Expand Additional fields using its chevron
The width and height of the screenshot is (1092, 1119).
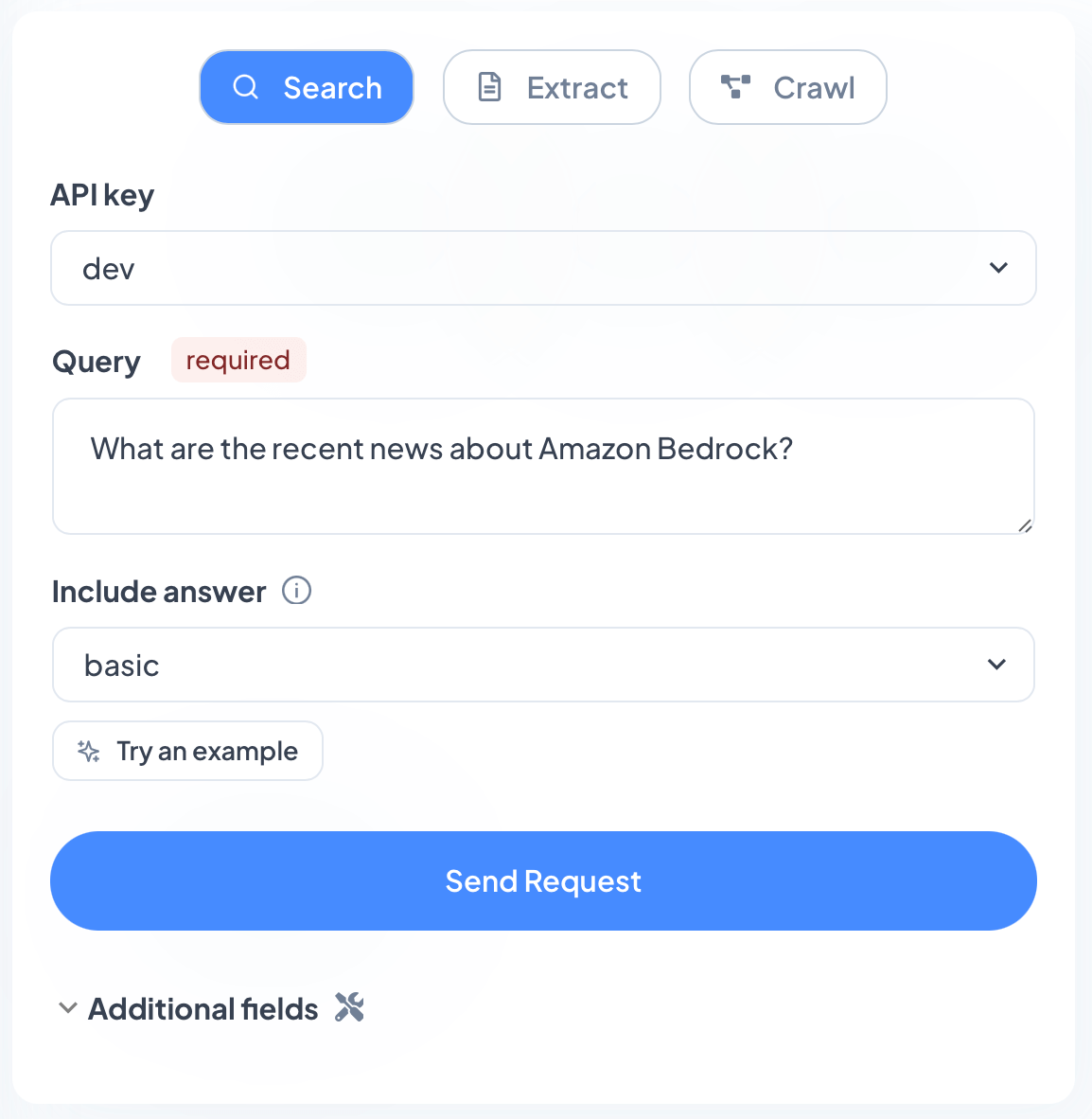(x=67, y=1008)
